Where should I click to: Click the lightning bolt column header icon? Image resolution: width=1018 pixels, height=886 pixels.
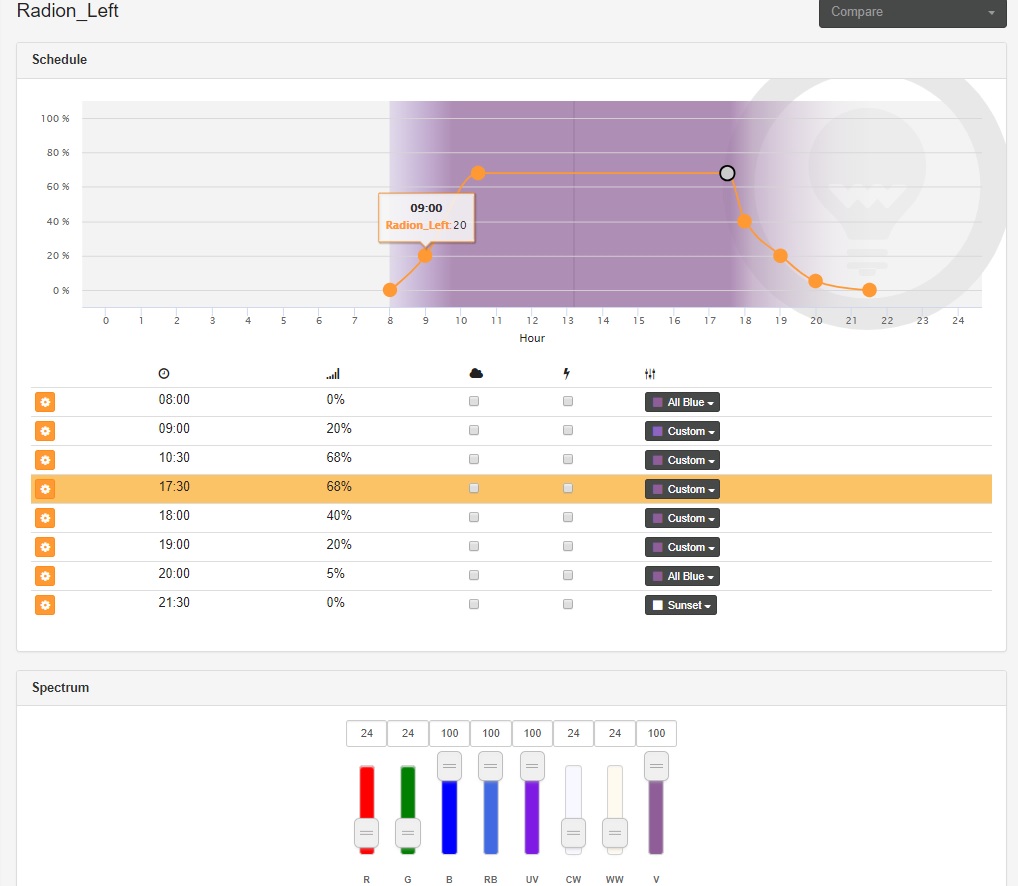click(x=567, y=373)
